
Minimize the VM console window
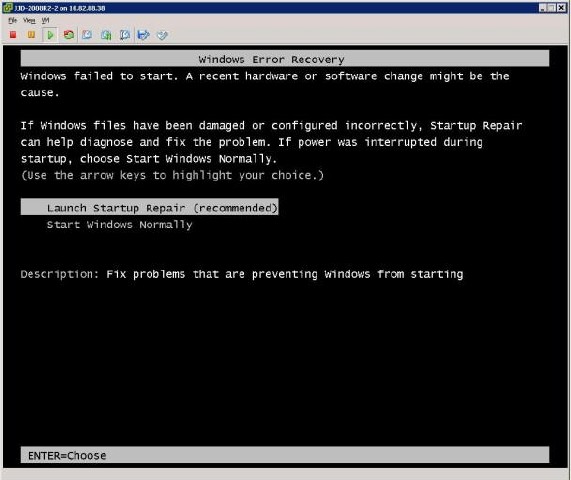[x=543, y=8]
